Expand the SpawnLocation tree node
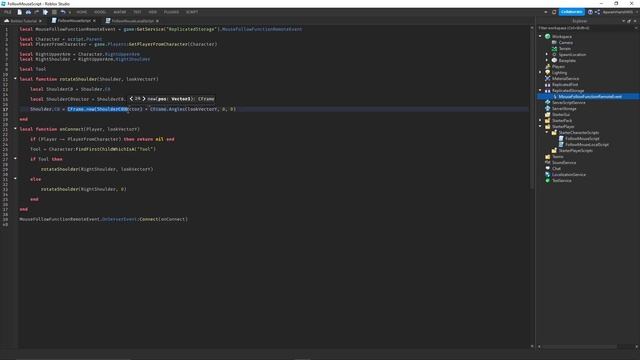Viewport: 640px width, 360px height. [547, 54]
